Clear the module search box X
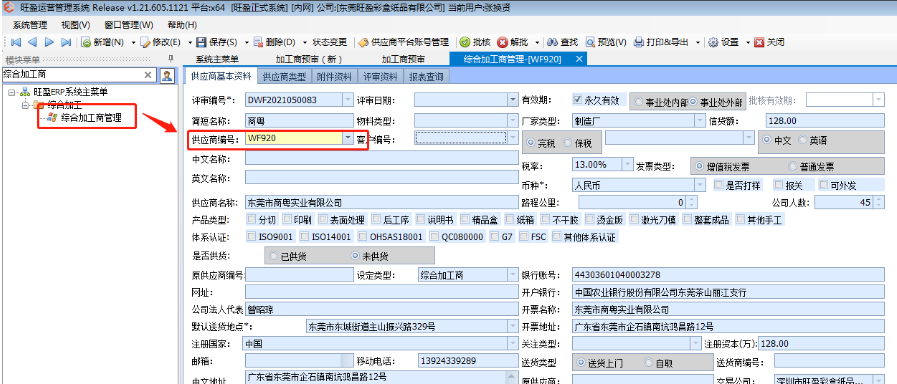897x384 pixels. [x=148, y=75]
